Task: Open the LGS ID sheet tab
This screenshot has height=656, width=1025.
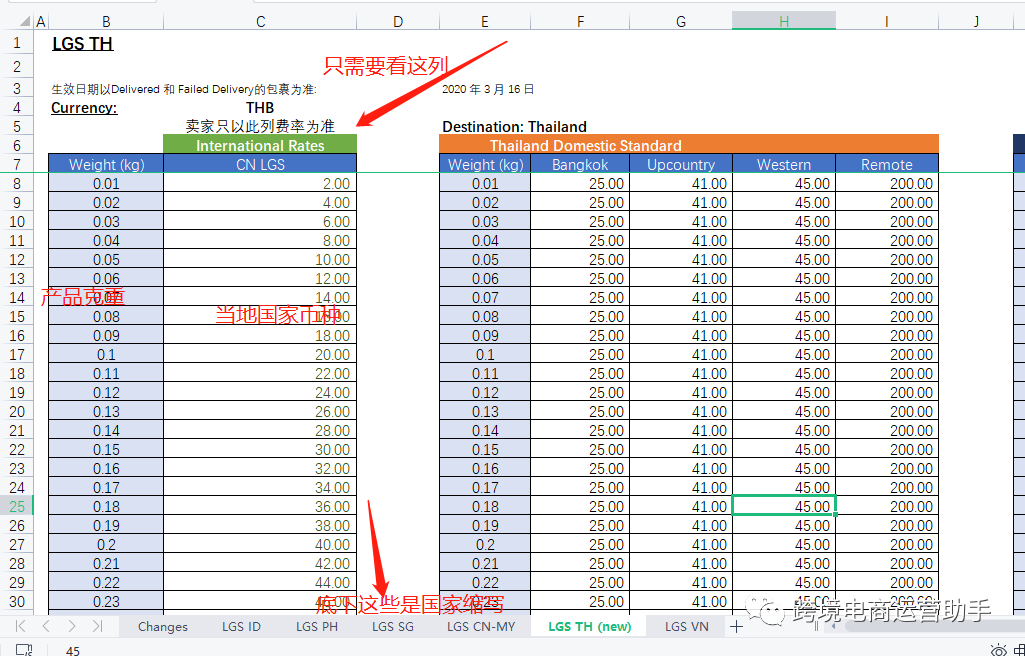Action: pyautogui.click(x=241, y=627)
